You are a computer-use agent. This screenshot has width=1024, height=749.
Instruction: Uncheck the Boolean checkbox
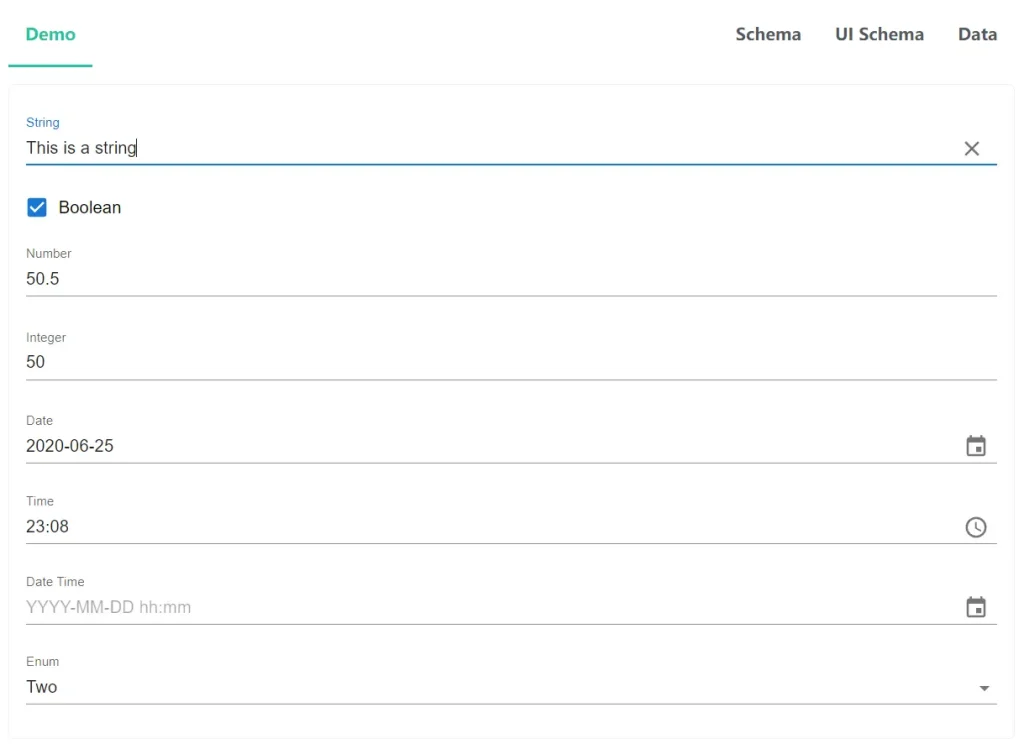[37, 208]
